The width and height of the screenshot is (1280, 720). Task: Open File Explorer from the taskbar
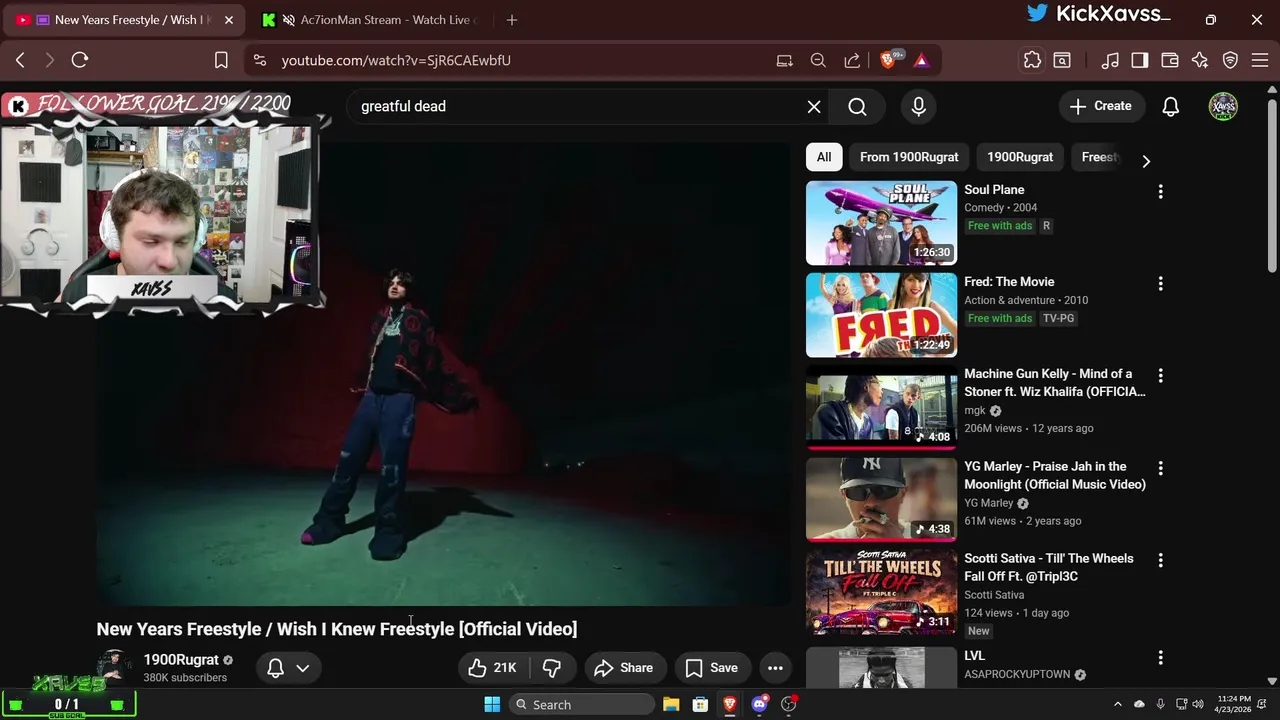(x=671, y=704)
